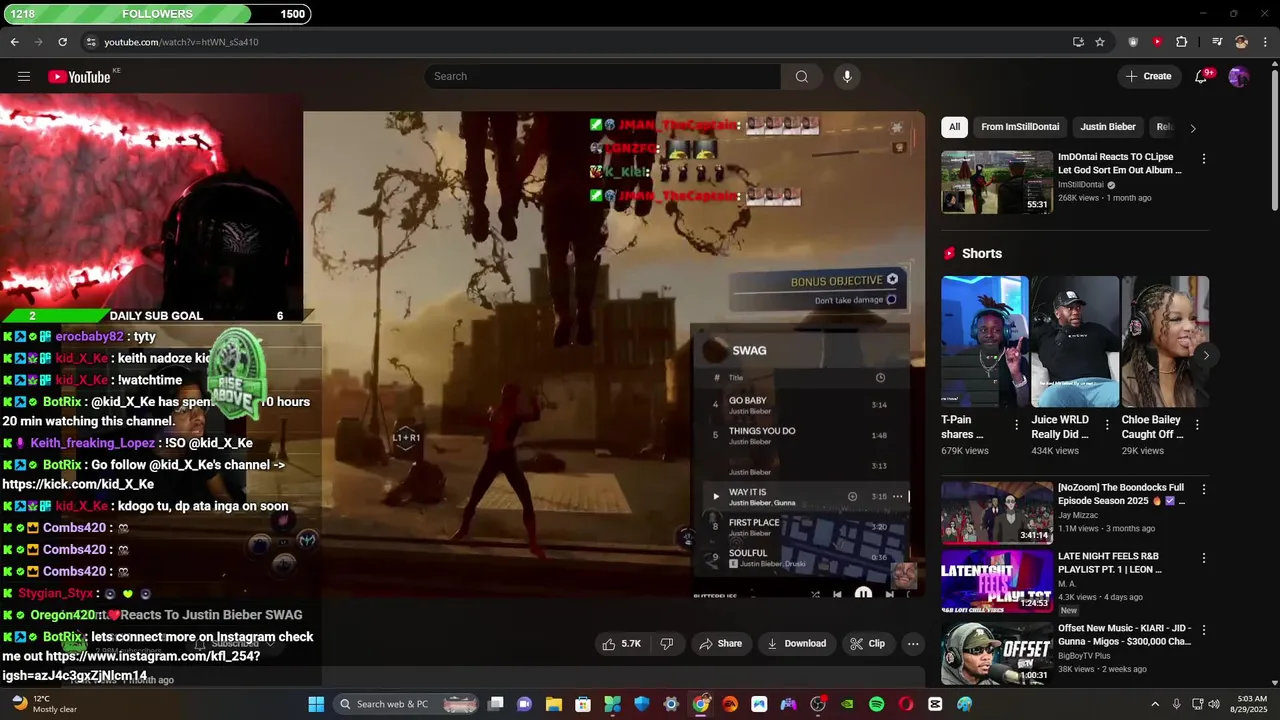Start voice search with the microphone

coord(847,76)
